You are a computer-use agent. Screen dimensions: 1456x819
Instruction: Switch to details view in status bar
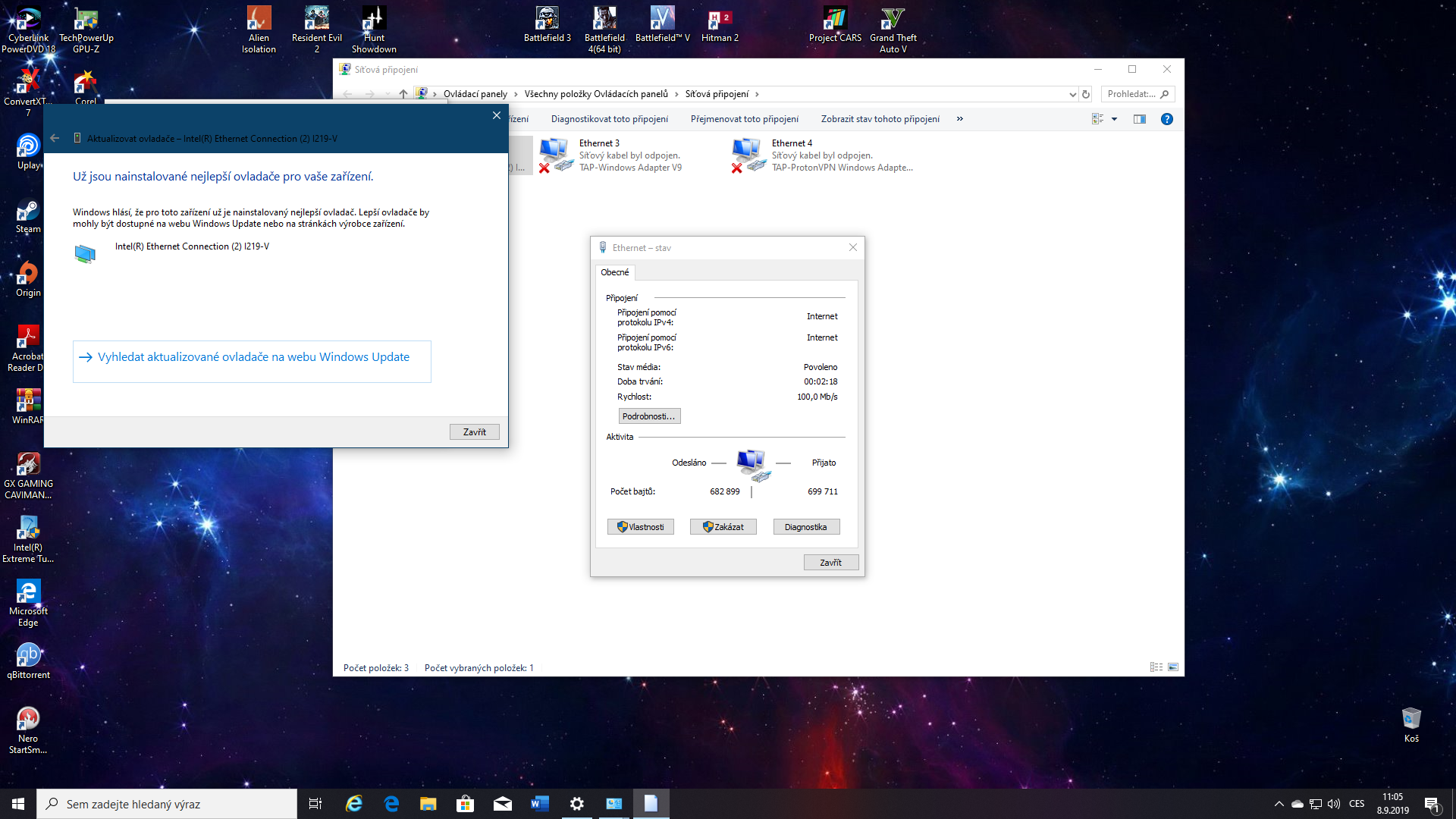click(1156, 667)
